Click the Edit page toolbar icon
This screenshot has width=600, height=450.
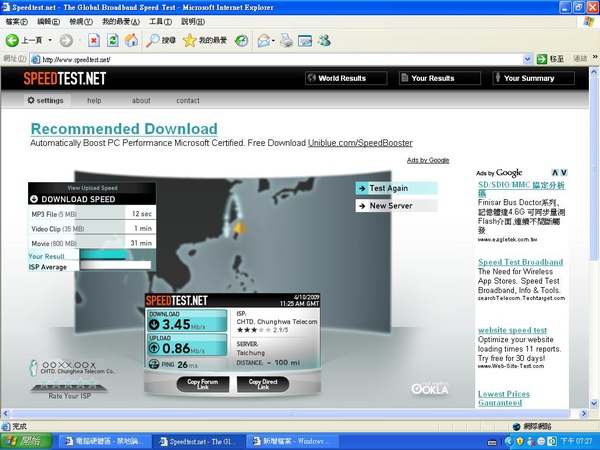click(305, 40)
